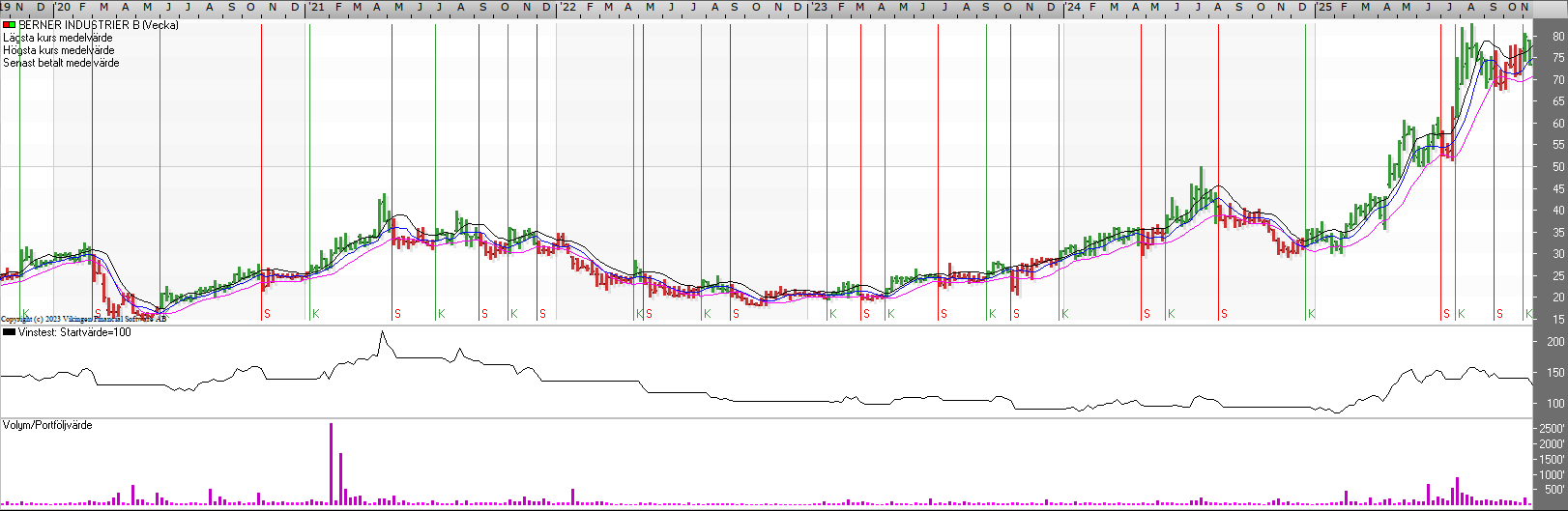Screen dimensions: 1568x511
Task: Click the '22 year marker on time axis
Action: pos(567,7)
